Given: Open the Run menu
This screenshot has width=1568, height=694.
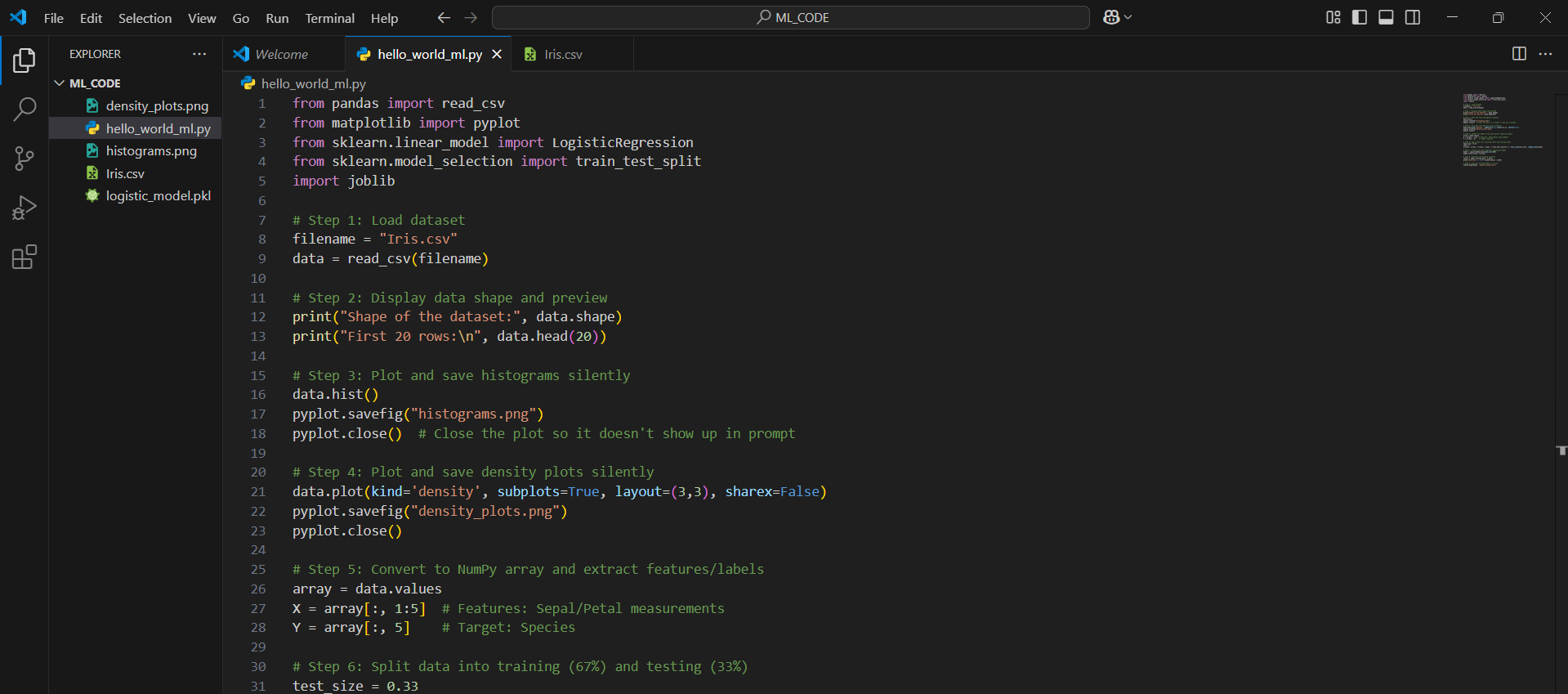Looking at the screenshot, I should pos(277,18).
